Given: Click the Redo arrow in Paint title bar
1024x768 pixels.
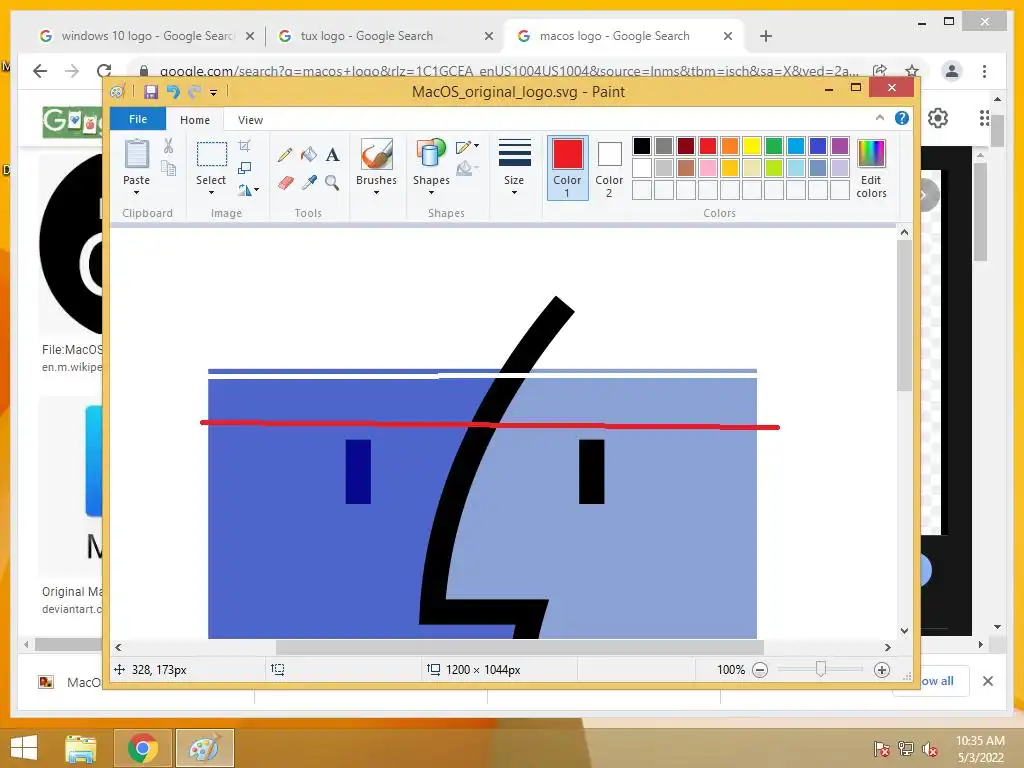Looking at the screenshot, I should (x=194, y=92).
